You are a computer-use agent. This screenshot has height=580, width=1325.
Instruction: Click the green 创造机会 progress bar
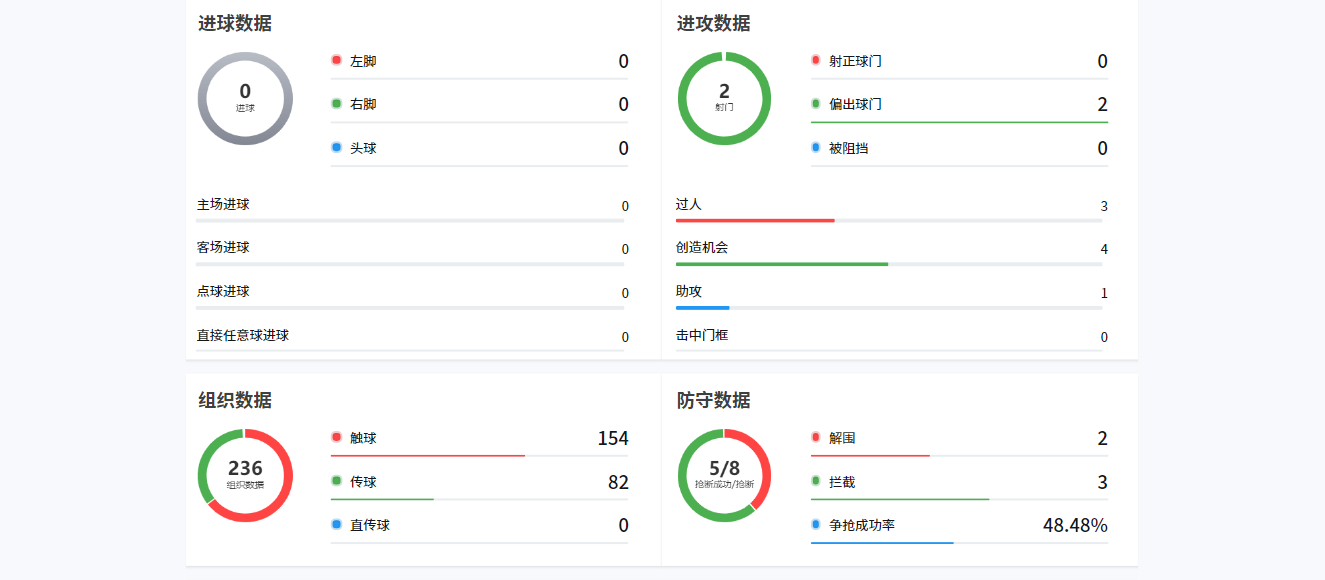point(781,264)
